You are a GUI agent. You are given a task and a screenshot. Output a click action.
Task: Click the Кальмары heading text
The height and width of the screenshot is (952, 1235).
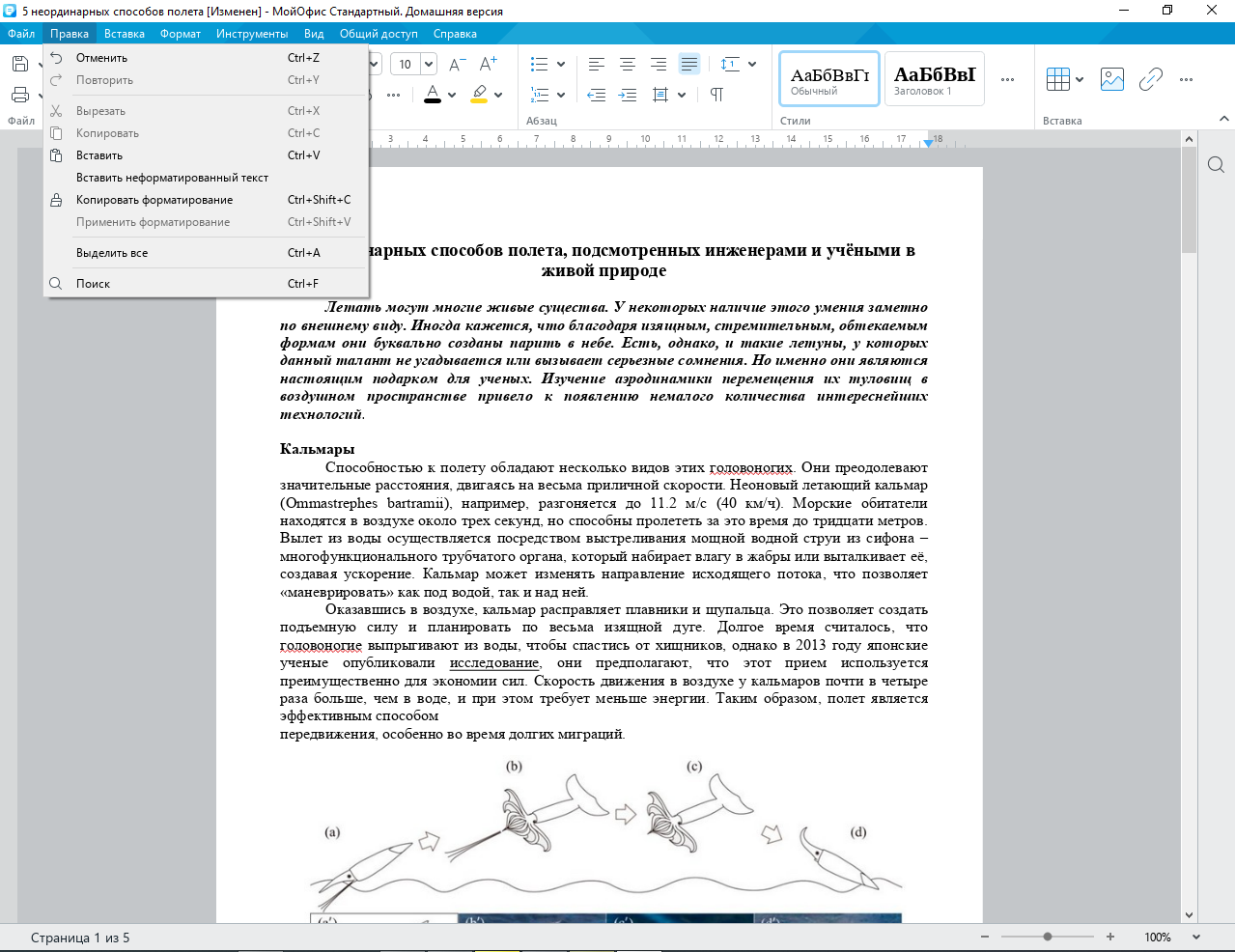click(x=317, y=449)
